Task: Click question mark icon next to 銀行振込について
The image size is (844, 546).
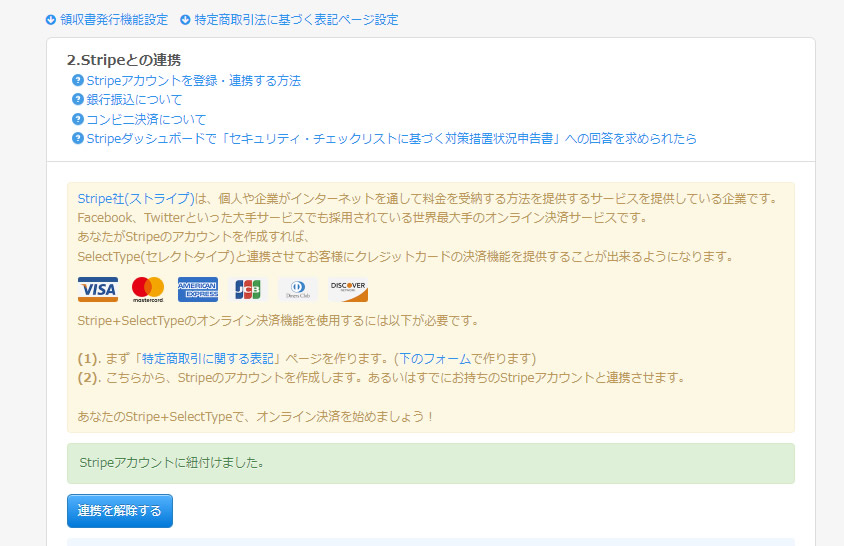Action: pos(77,100)
